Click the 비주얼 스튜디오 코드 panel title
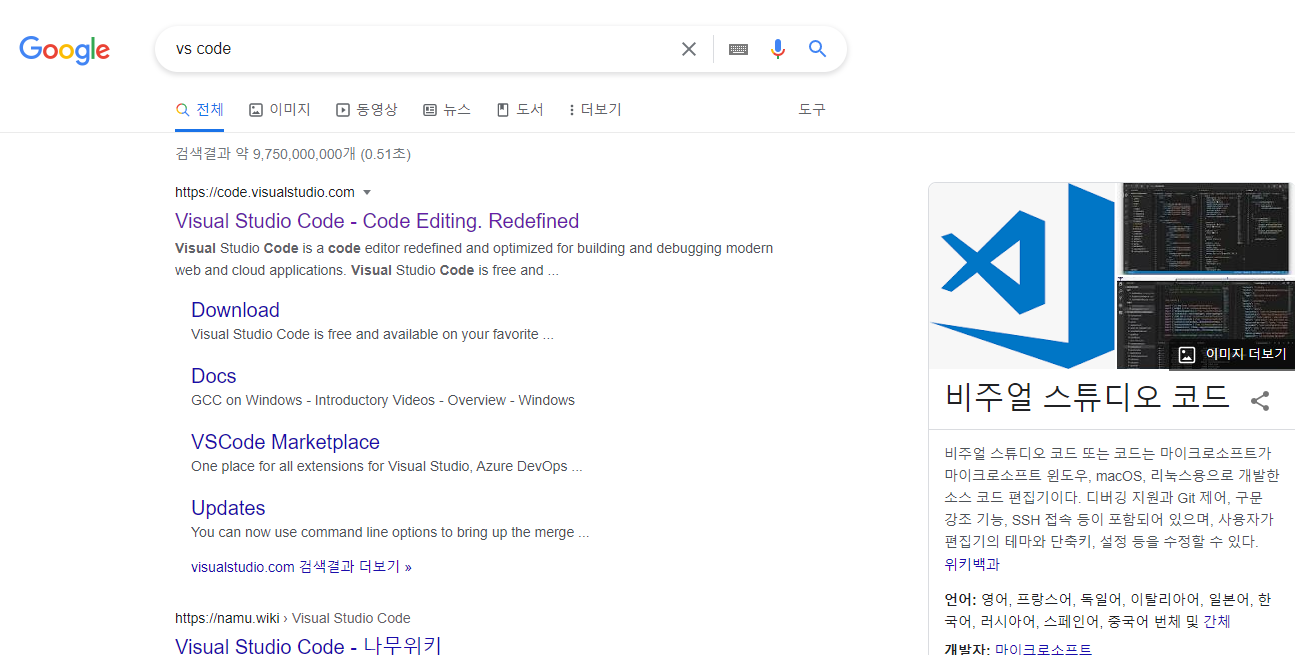This screenshot has width=1295, height=655. (1087, 397)
